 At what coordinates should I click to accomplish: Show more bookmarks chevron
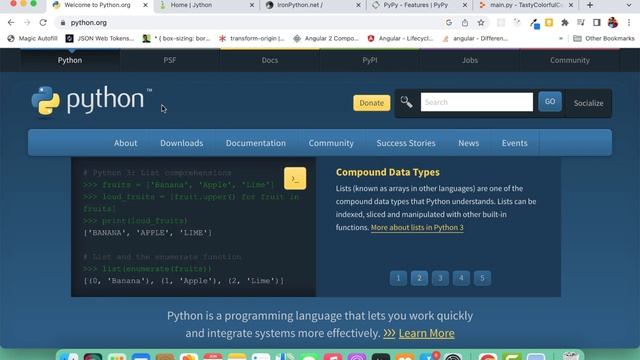coord(561,38)
